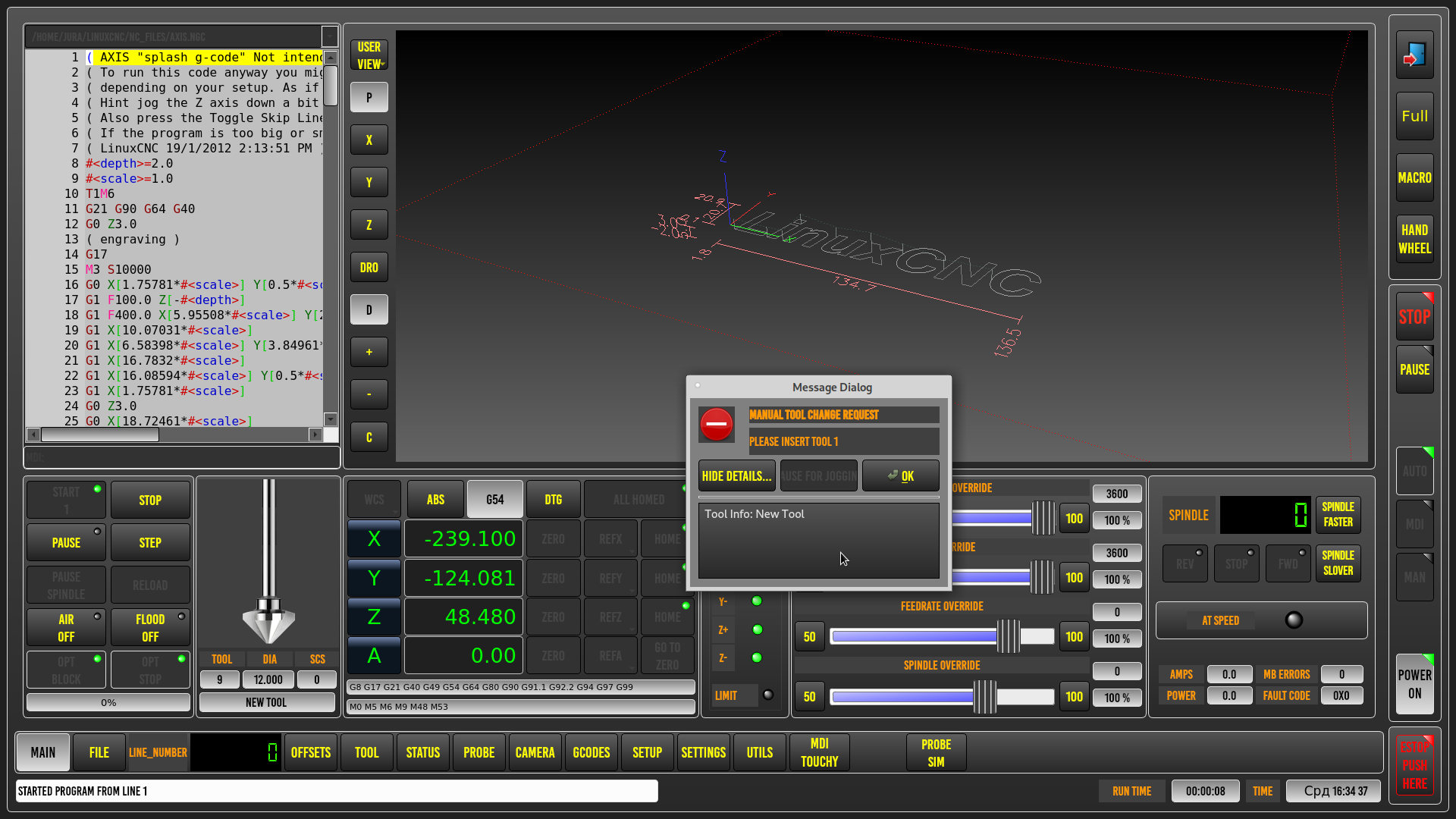Zoom in with the plus button
This screenshot has width=1456, height=819.
click(x=369, y=353)
